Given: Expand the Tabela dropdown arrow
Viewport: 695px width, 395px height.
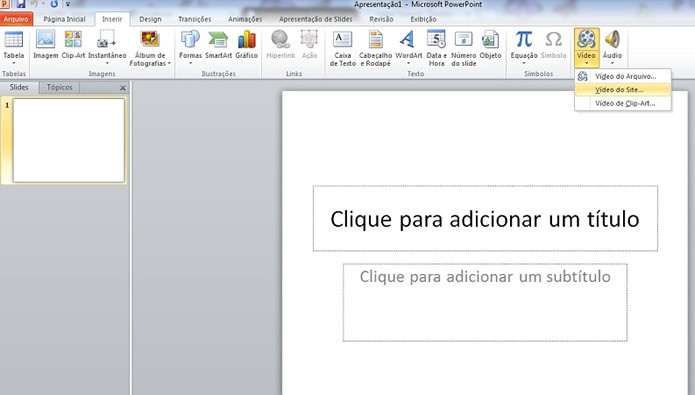Looking at the screenshot, I should tap(14, 63).
